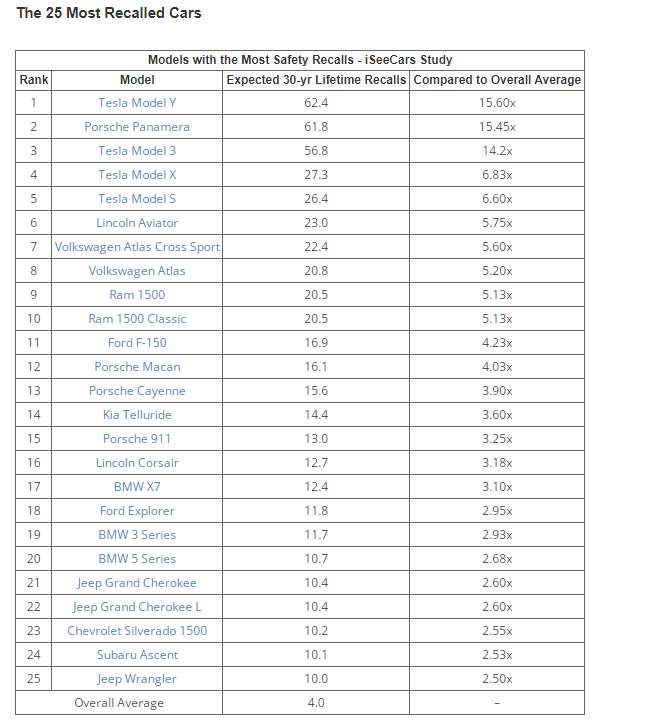Open the BMW X7 link
The height and width of the screenshot is (723, 646).
click(137, 487)
